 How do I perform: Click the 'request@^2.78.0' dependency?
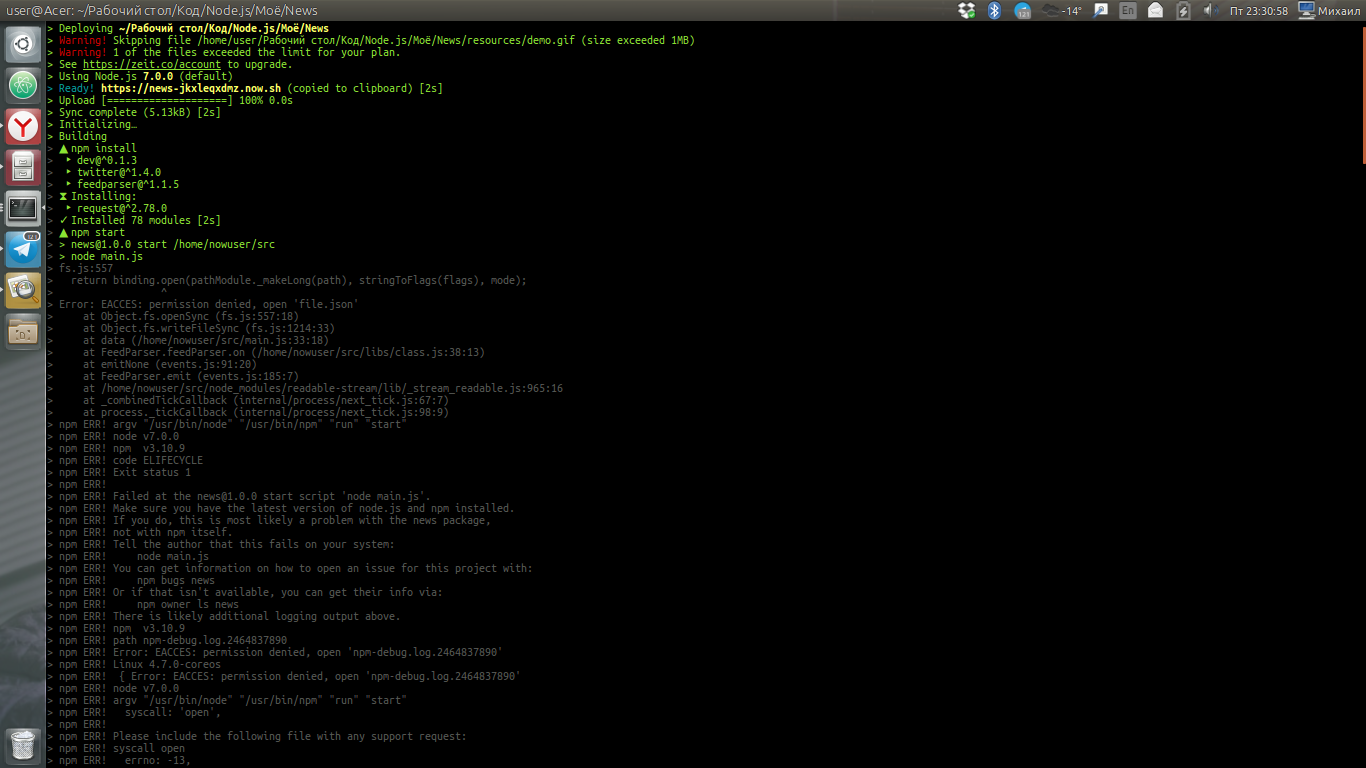pos(122,208)
